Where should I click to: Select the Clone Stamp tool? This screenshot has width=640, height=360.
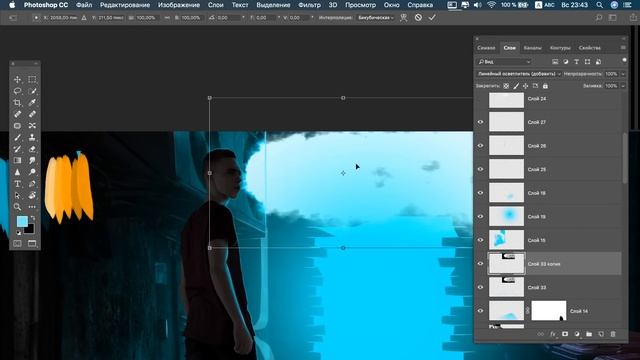(32, 138)
